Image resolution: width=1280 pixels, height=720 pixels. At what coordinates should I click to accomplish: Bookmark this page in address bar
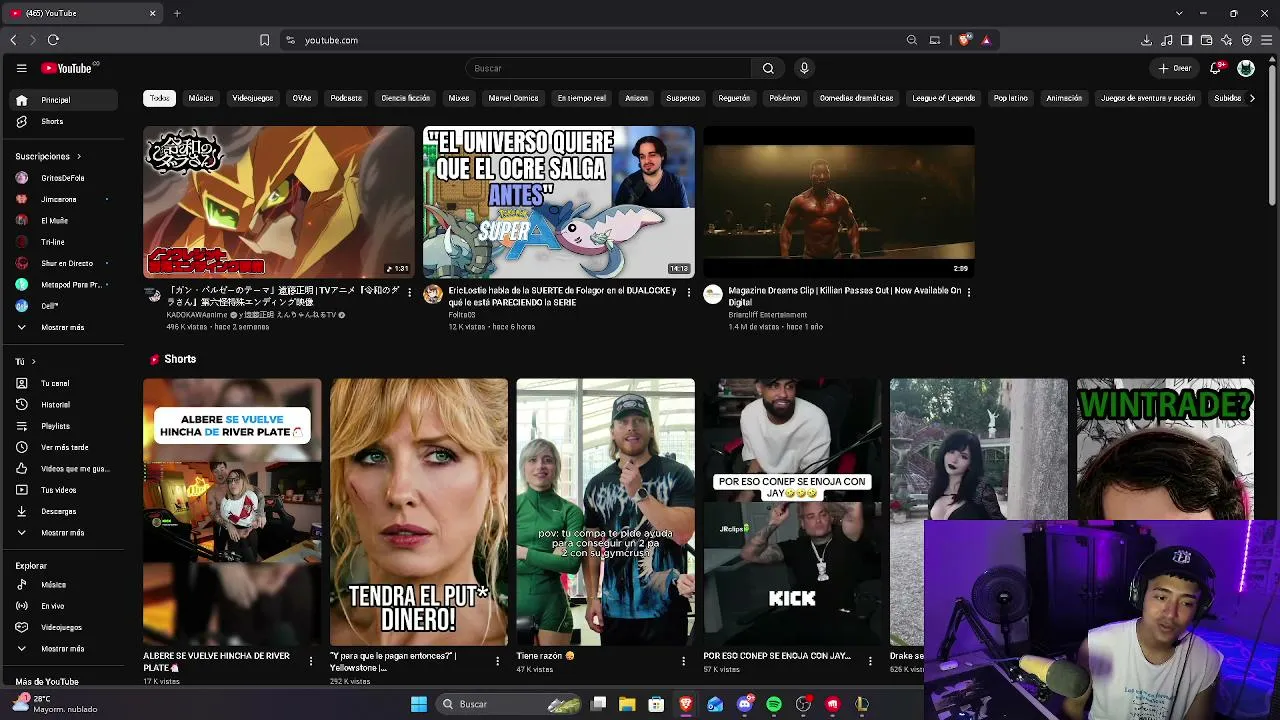point(264,40)
